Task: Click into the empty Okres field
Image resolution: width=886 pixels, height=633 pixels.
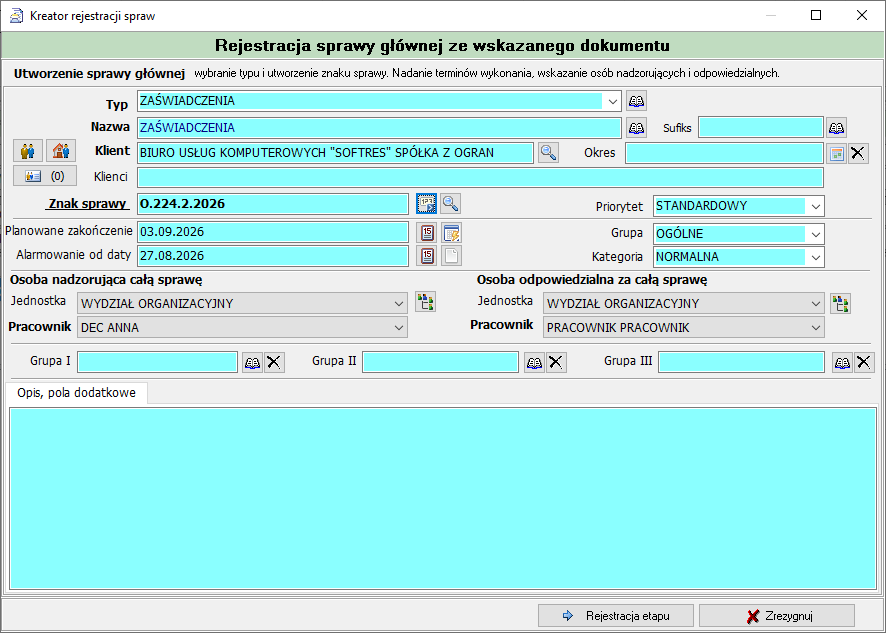Action: pyautogui.click(x=724, y=153)
